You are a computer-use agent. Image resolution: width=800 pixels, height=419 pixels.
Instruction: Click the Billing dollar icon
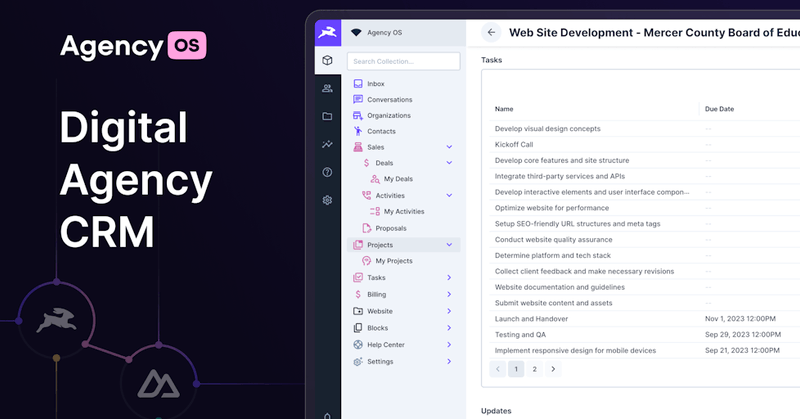358,294
